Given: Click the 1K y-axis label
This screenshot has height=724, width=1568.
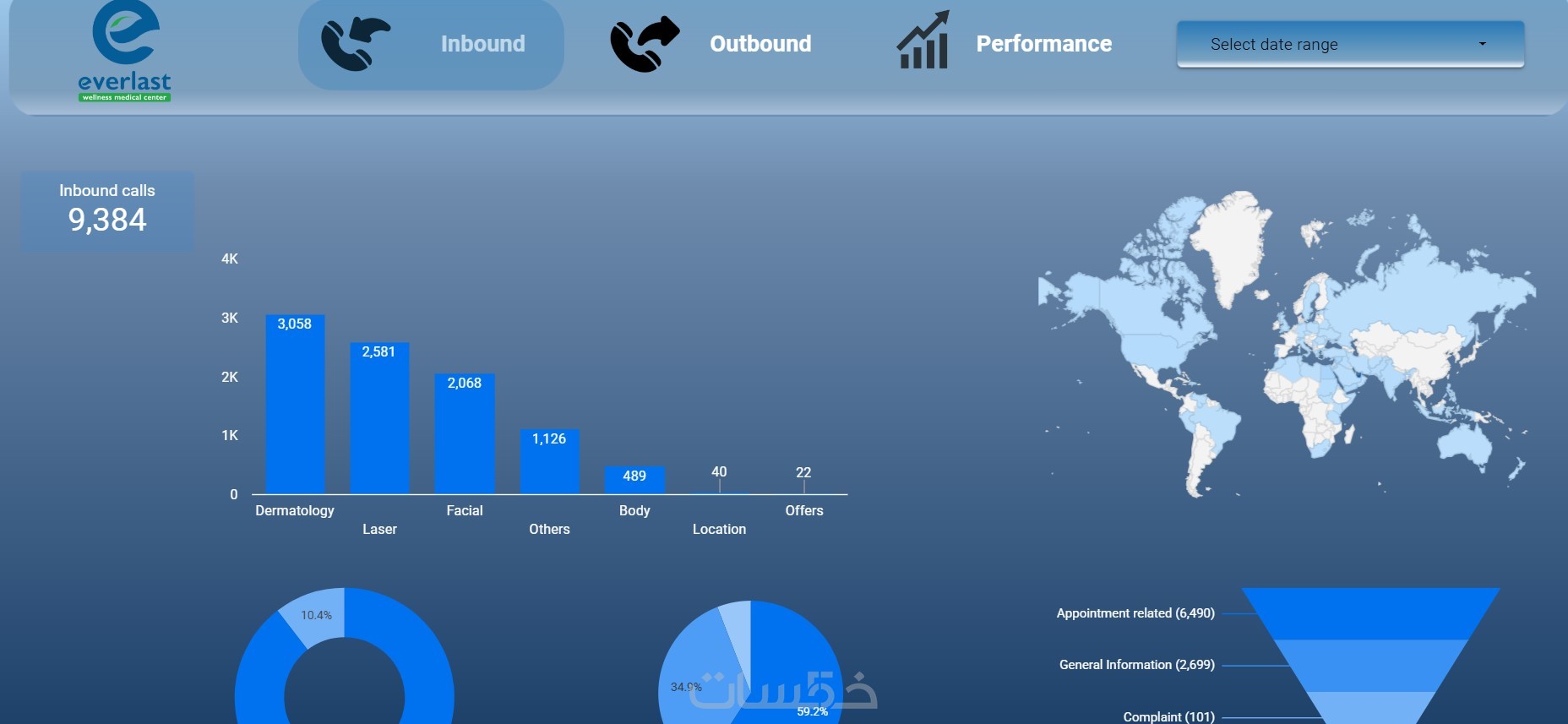Looking at the screenshot, I should tap(230, 435).
